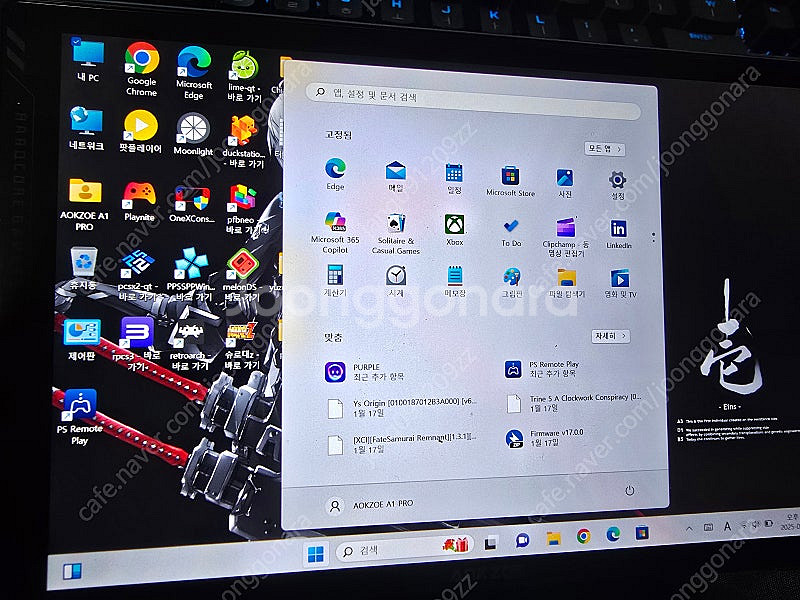Image resolution: width=800 pixels, height=600 pixels.
Task: Select the lime-qt desktop shortcut
Action: tap(244, 76)
